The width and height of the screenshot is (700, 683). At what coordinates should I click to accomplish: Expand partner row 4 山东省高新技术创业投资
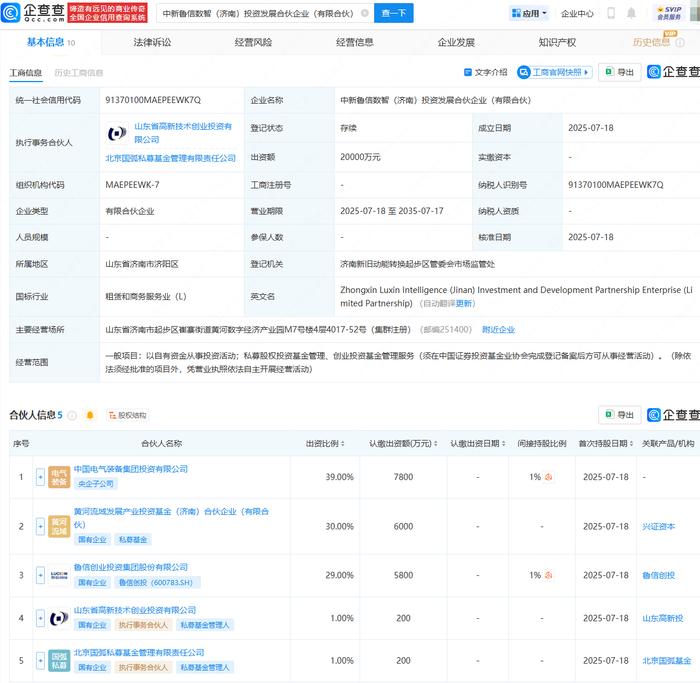pyautogui.click(x=40, y=618)
